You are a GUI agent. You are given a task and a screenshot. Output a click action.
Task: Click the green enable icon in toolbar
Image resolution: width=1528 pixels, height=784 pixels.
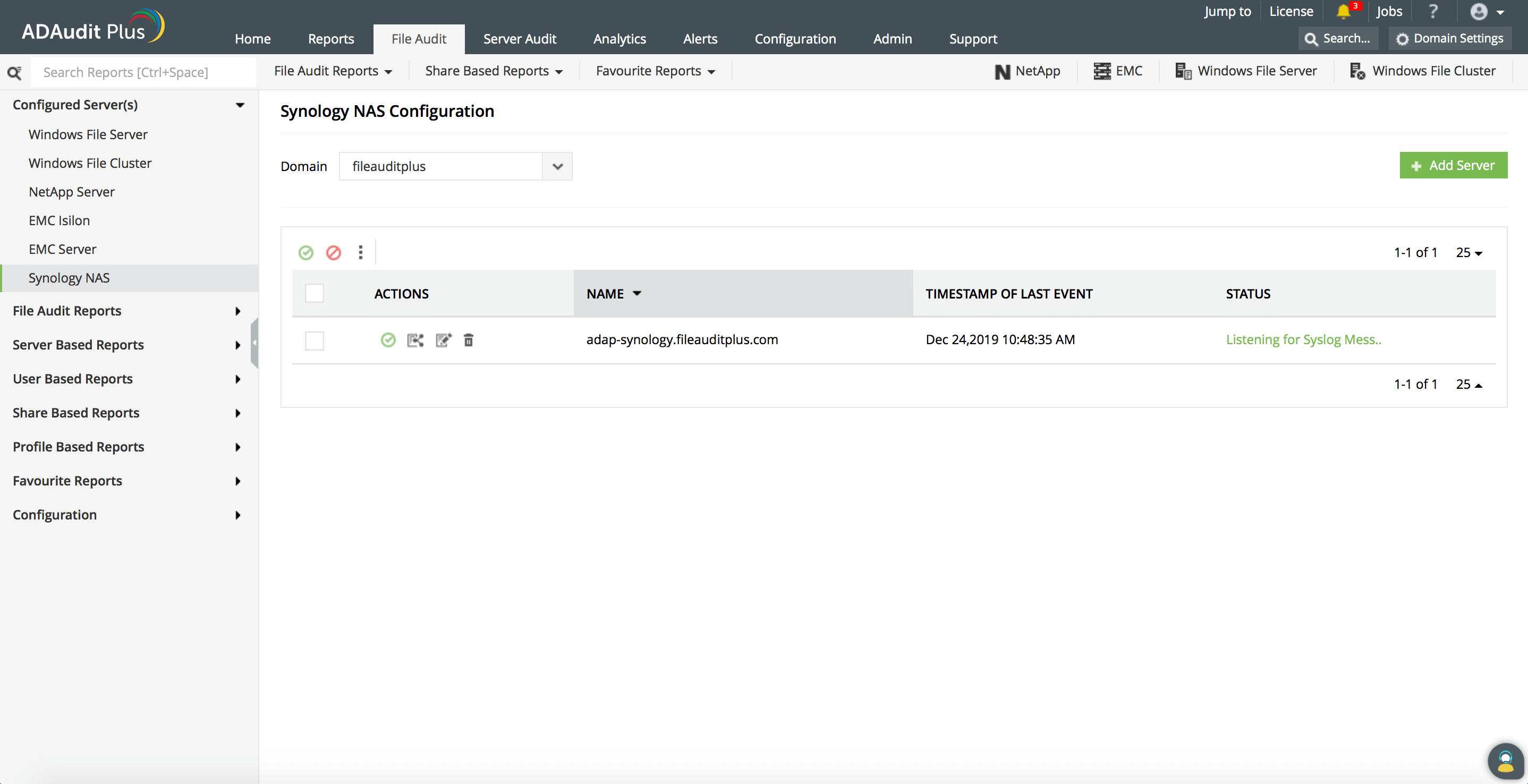tap(305, 253)
